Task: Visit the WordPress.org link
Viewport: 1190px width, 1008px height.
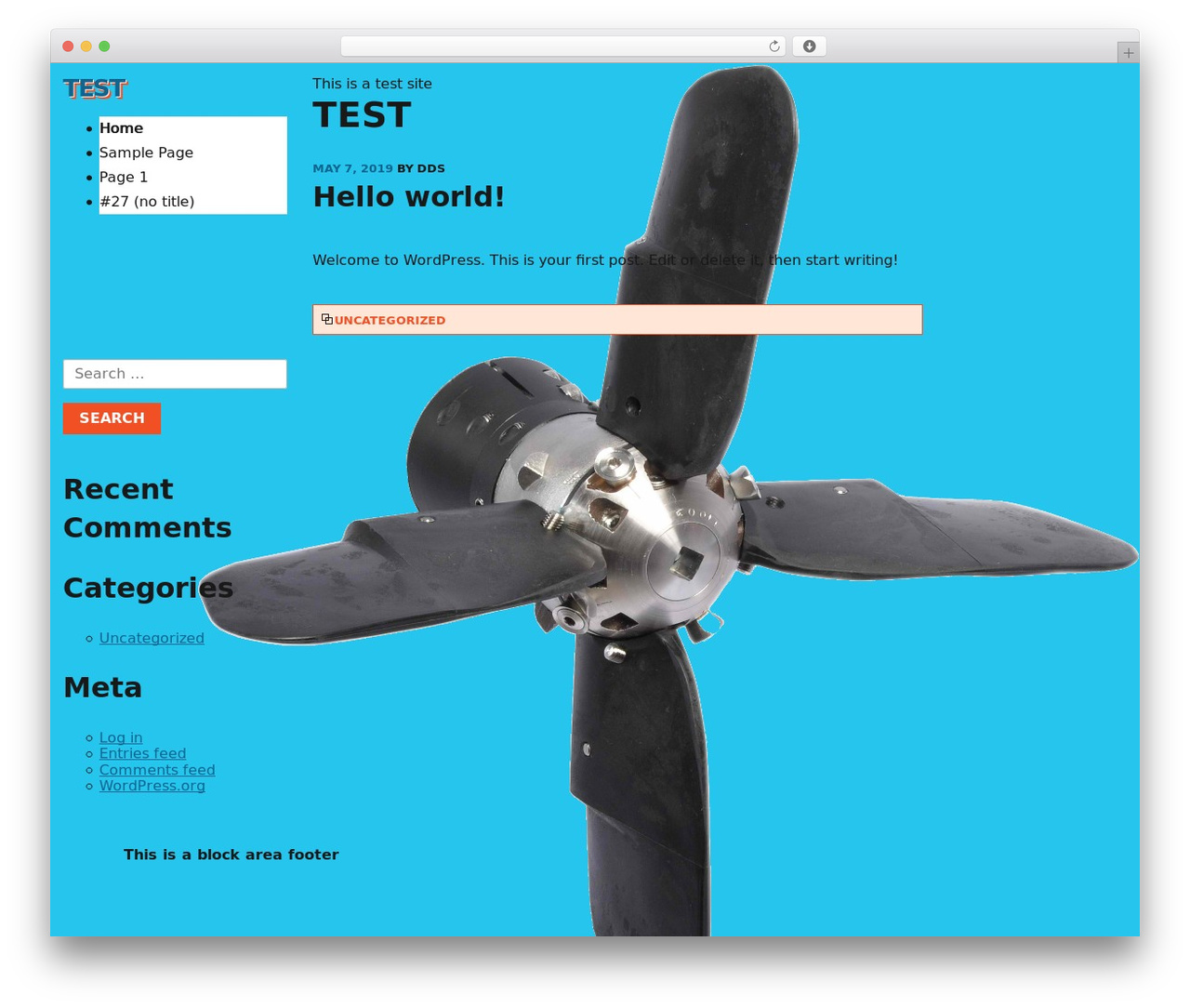Action: [x=152, y=786]
